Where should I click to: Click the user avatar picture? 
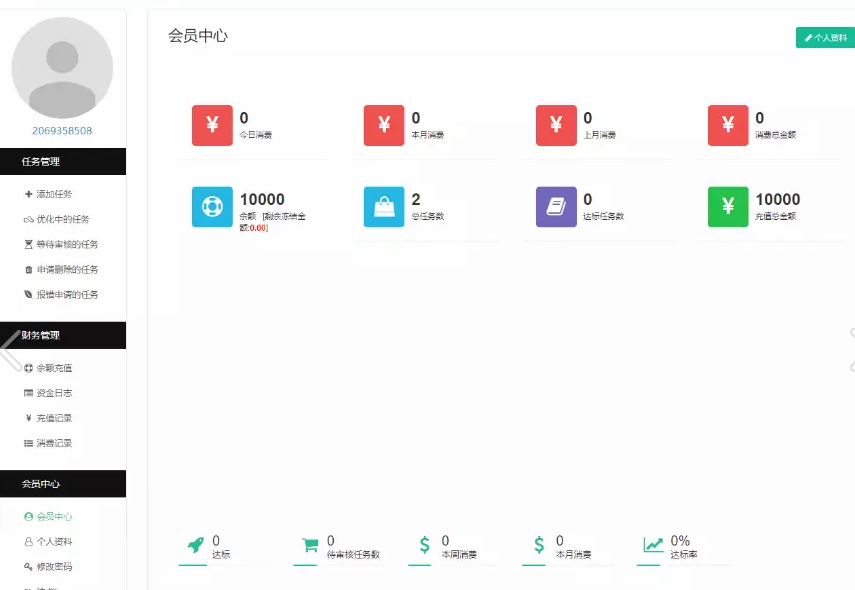click(x=62, y=68)
